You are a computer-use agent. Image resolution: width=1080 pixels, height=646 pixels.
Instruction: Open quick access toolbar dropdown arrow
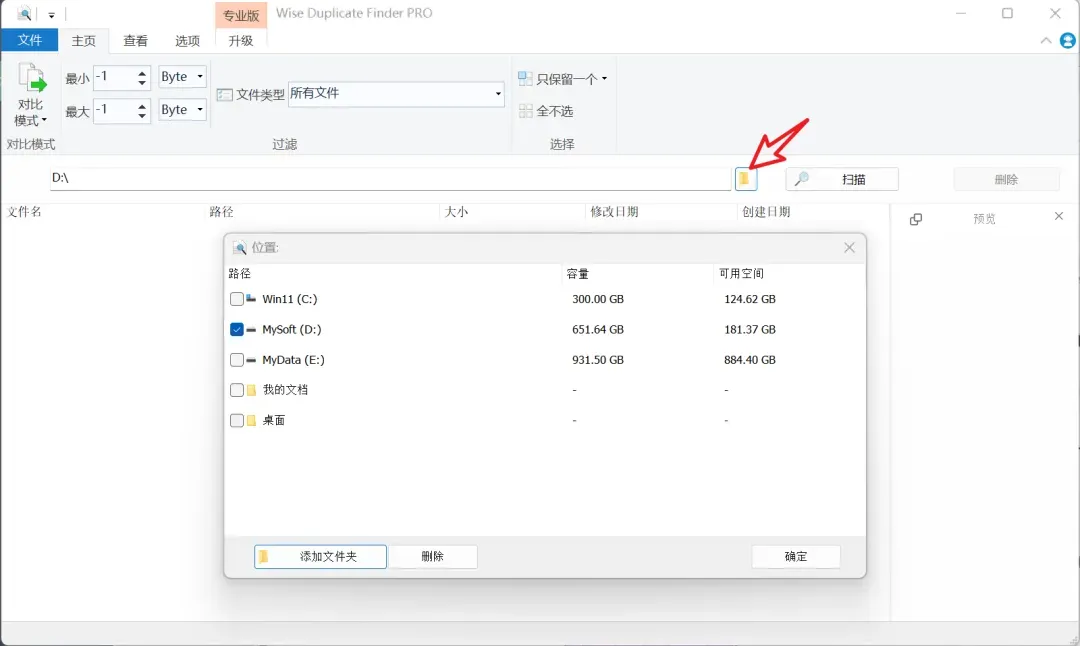click(x=52, y=14)
